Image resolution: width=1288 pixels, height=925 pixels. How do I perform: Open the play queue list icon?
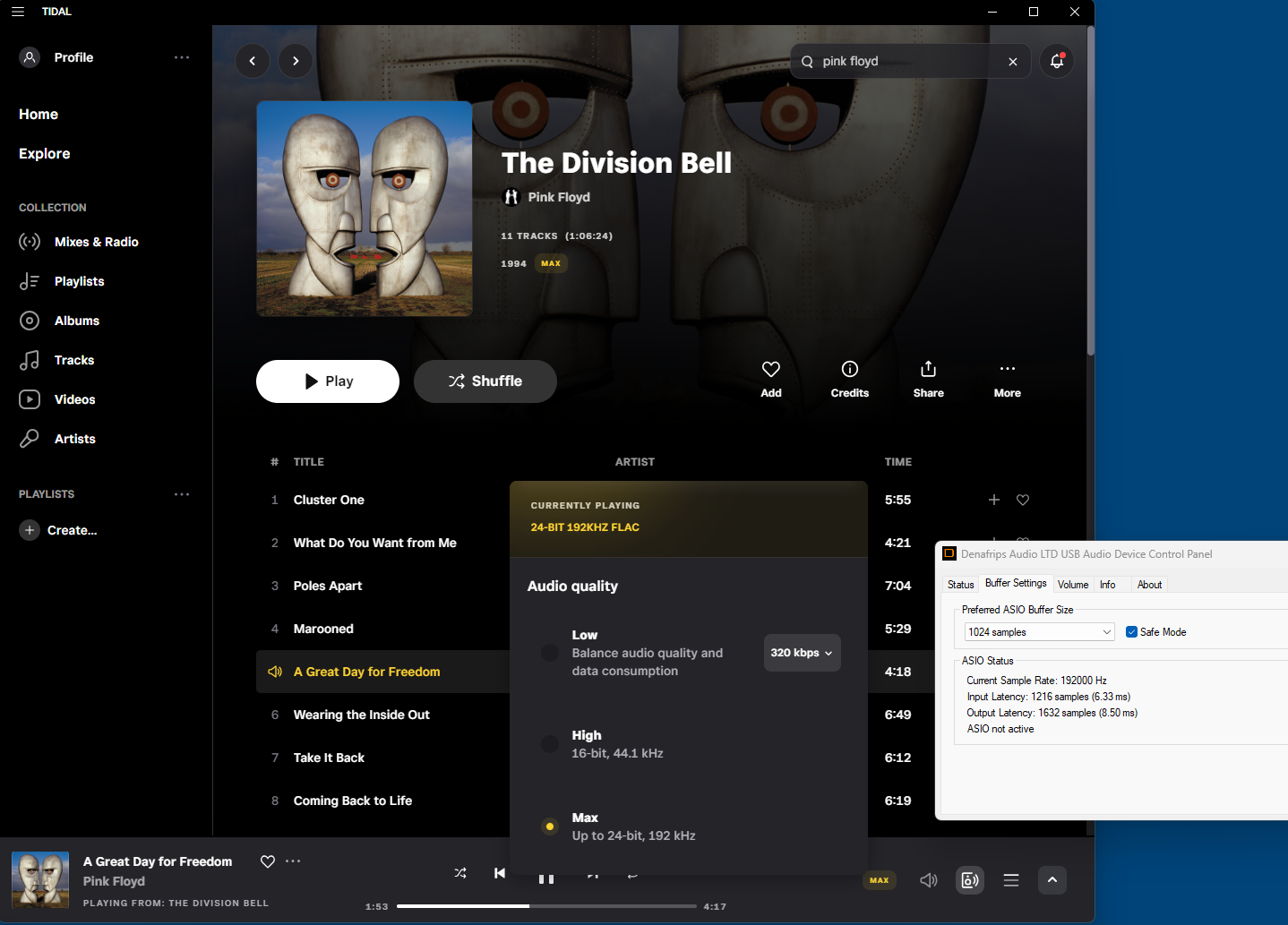coord(1011,880)
